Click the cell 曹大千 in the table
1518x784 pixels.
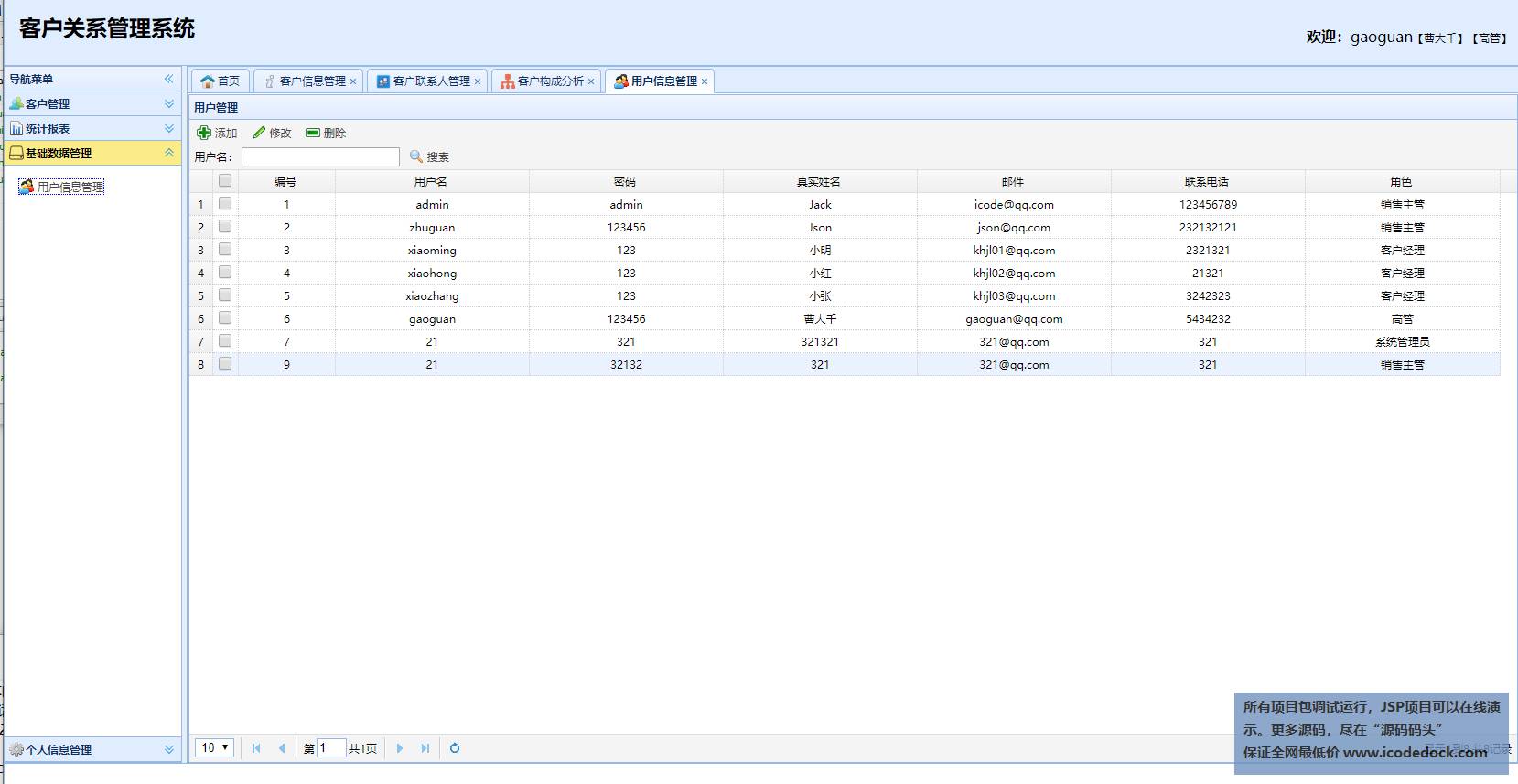820,318
